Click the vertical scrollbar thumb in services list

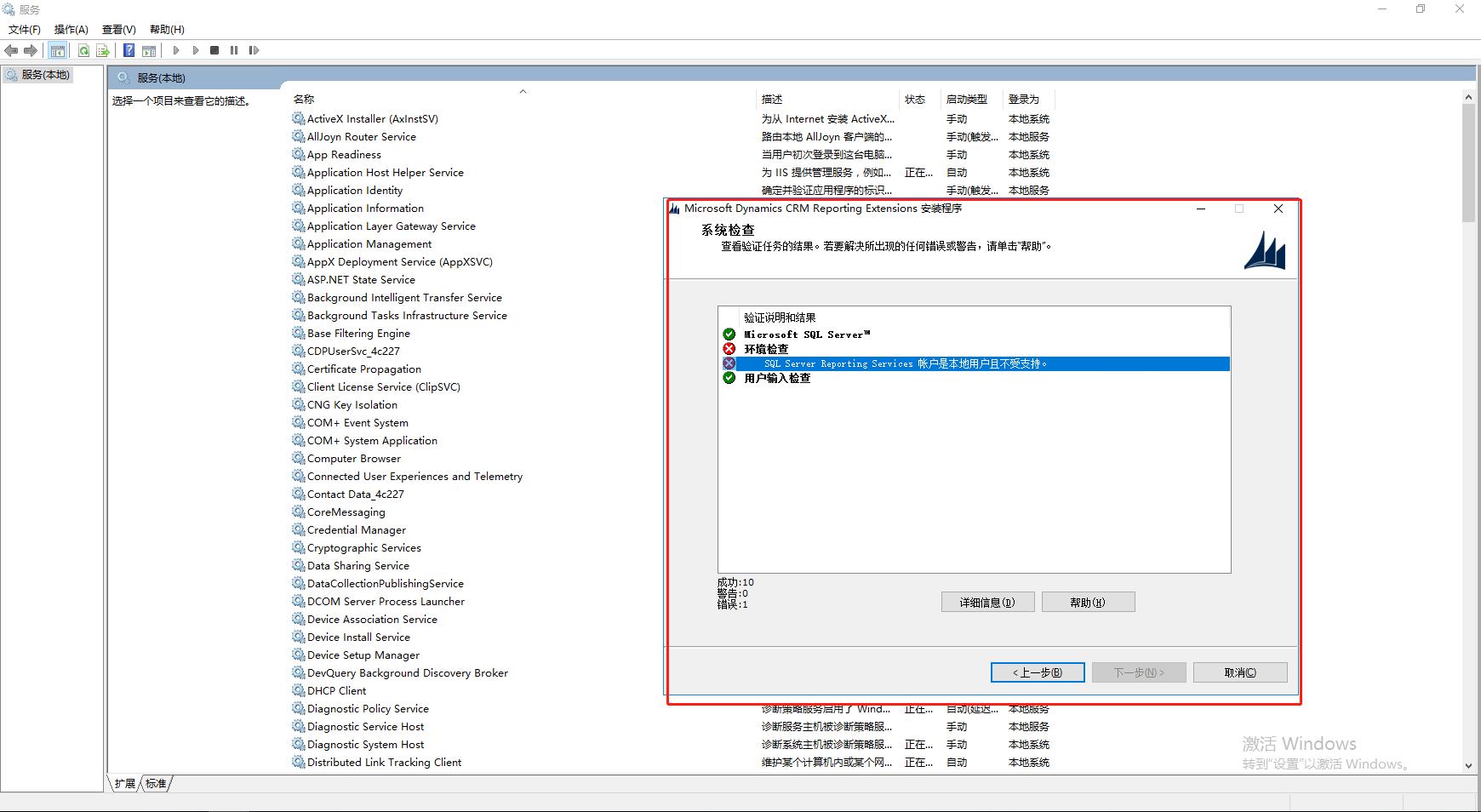pyautogui.click(x=1469, y=163)
